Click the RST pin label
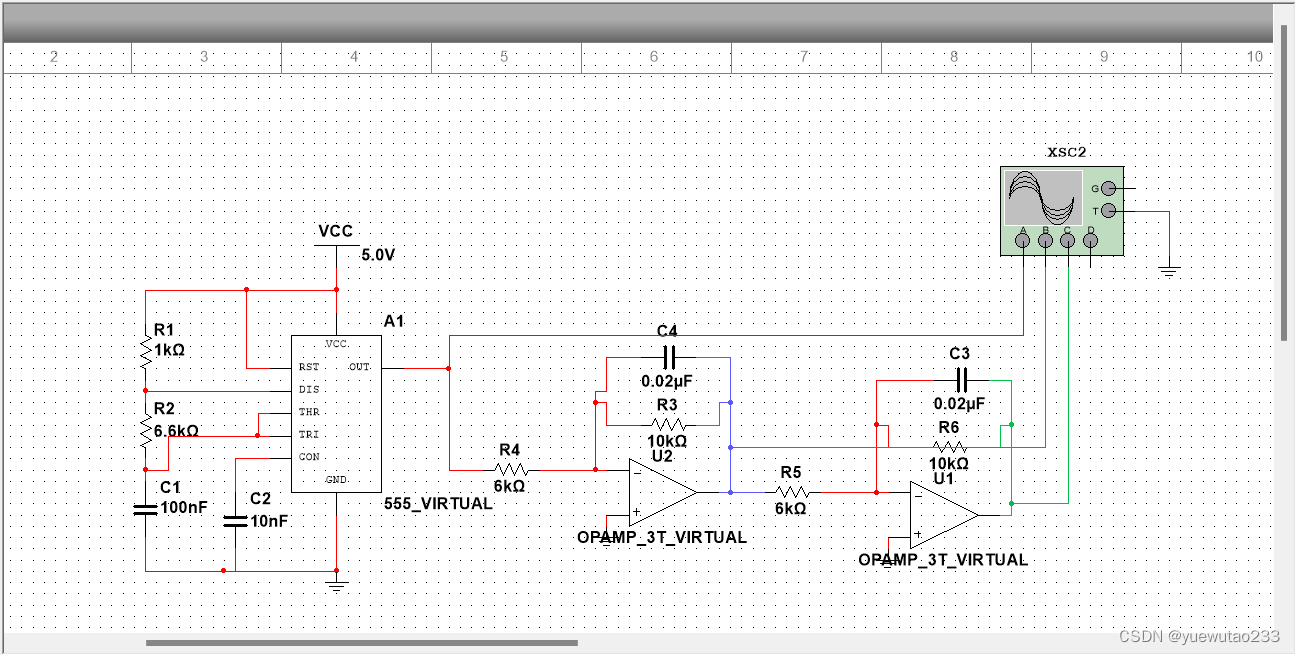The width and height of the screenshot is (1295, 655). coord(308,367)
